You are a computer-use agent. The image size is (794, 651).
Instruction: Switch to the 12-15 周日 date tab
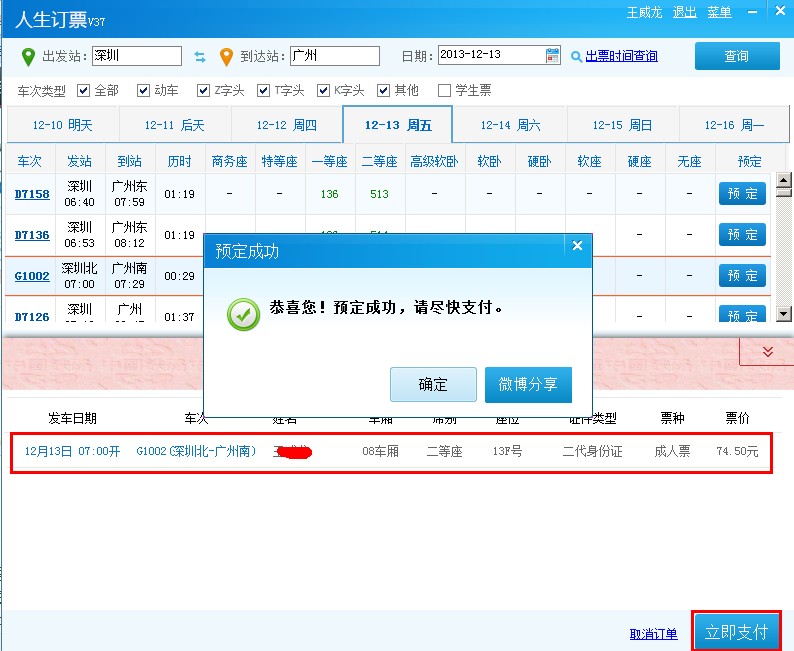click(622, 125)
